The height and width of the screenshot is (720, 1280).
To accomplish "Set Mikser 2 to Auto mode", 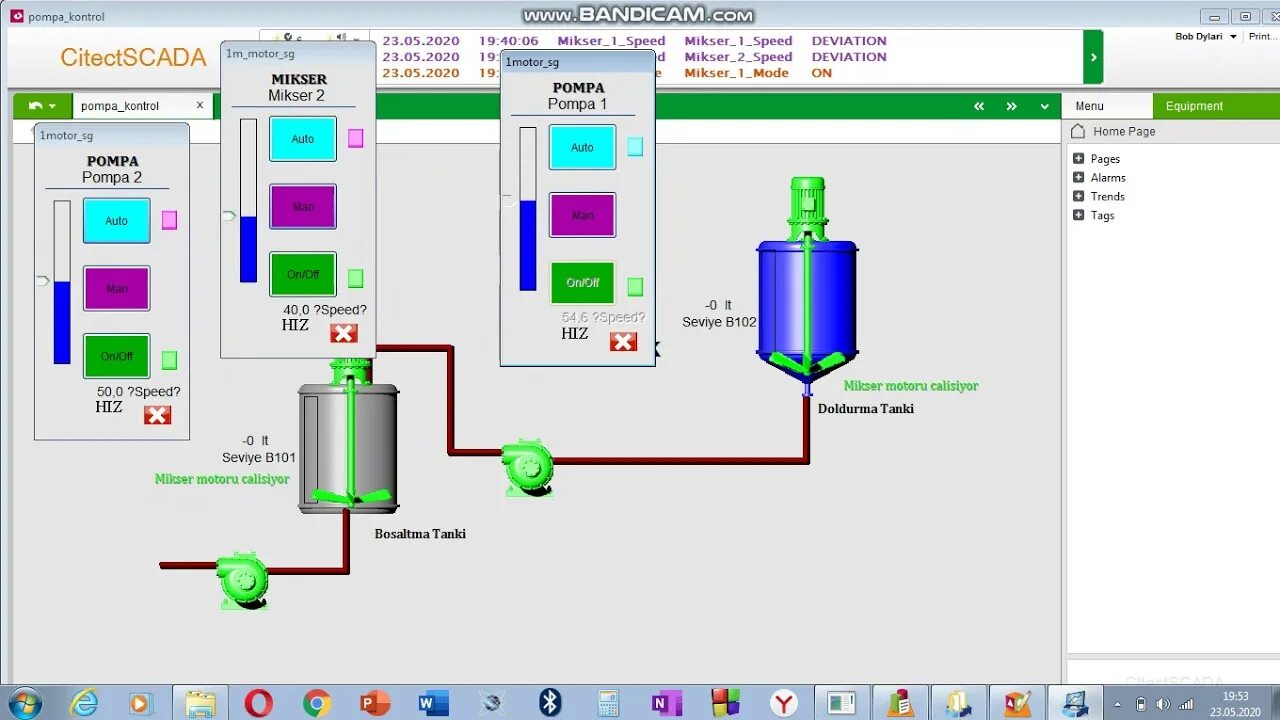I will (303, 138).
